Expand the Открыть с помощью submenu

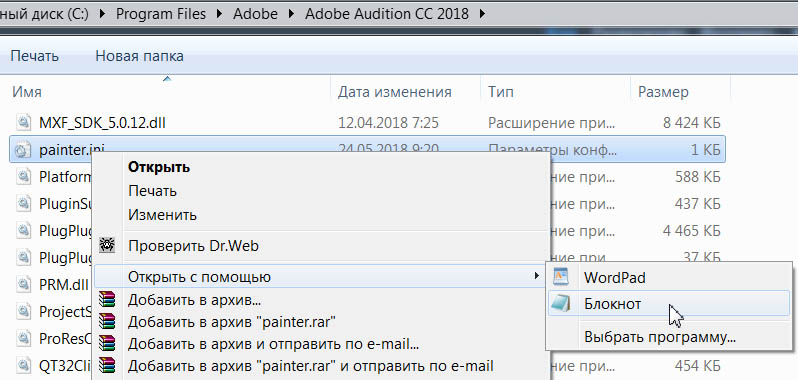(321, 277)
